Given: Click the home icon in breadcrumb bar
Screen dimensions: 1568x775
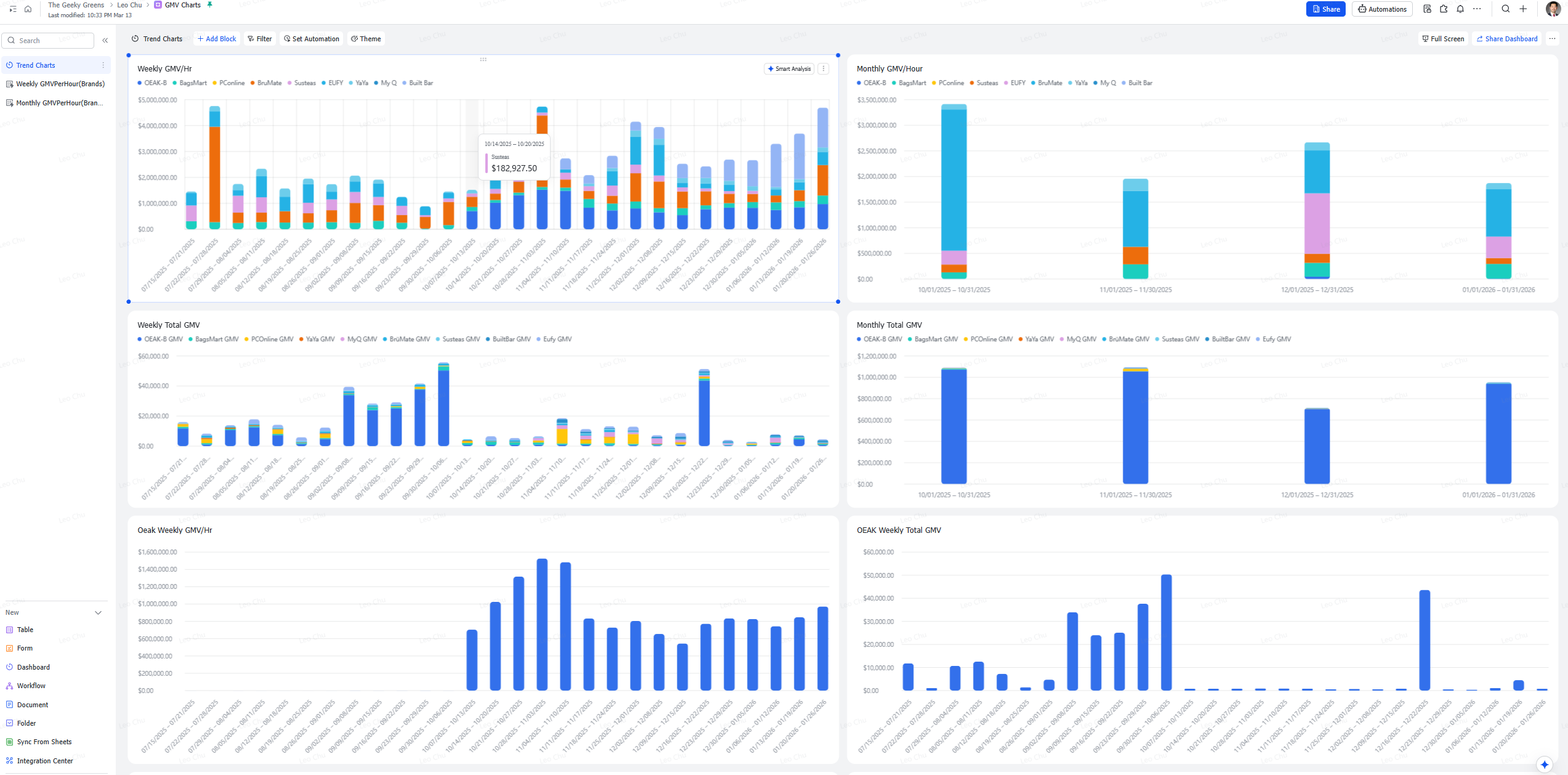Looking at the screenshot, I should (28, 9).
